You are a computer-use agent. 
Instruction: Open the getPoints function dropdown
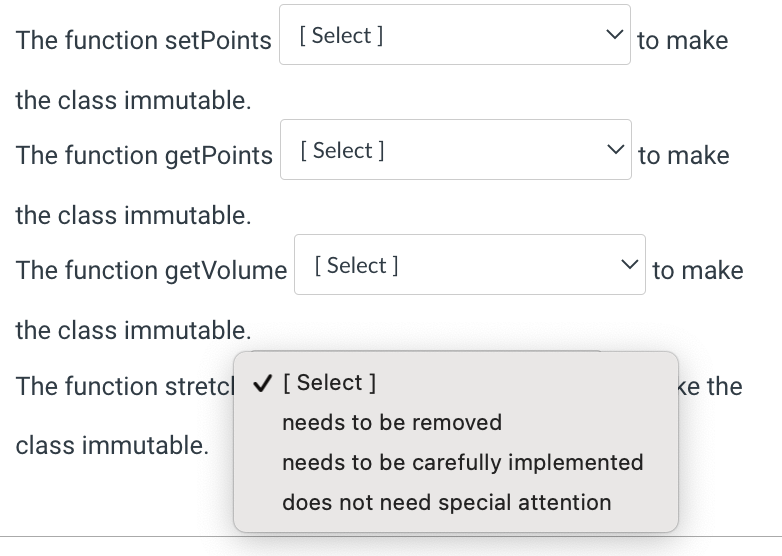click(x=456, y=150)
